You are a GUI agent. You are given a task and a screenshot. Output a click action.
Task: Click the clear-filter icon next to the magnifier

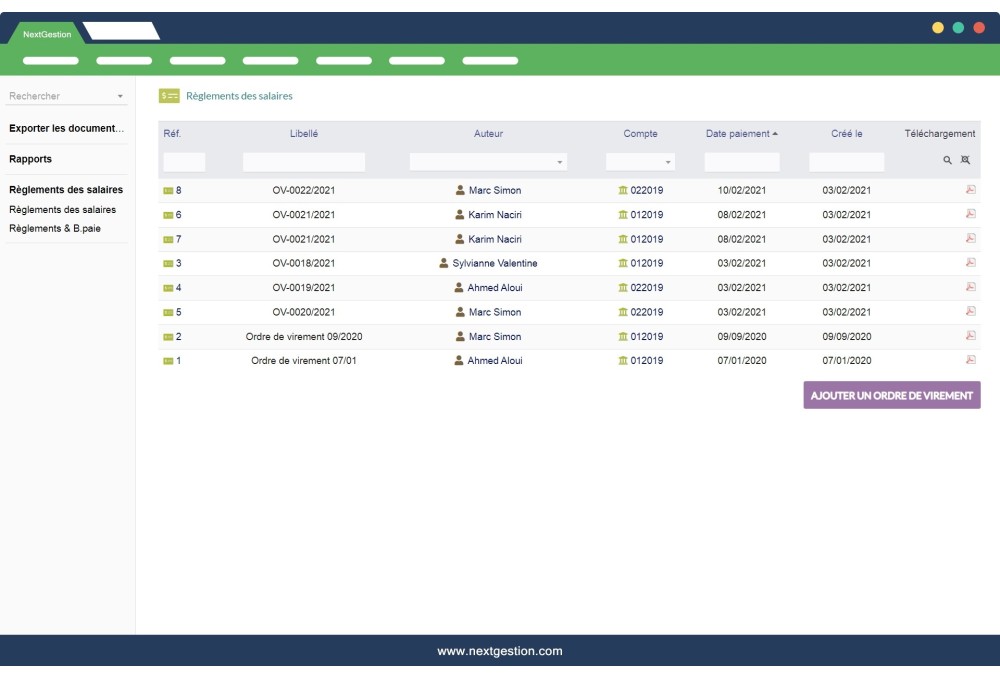(966, 159)
